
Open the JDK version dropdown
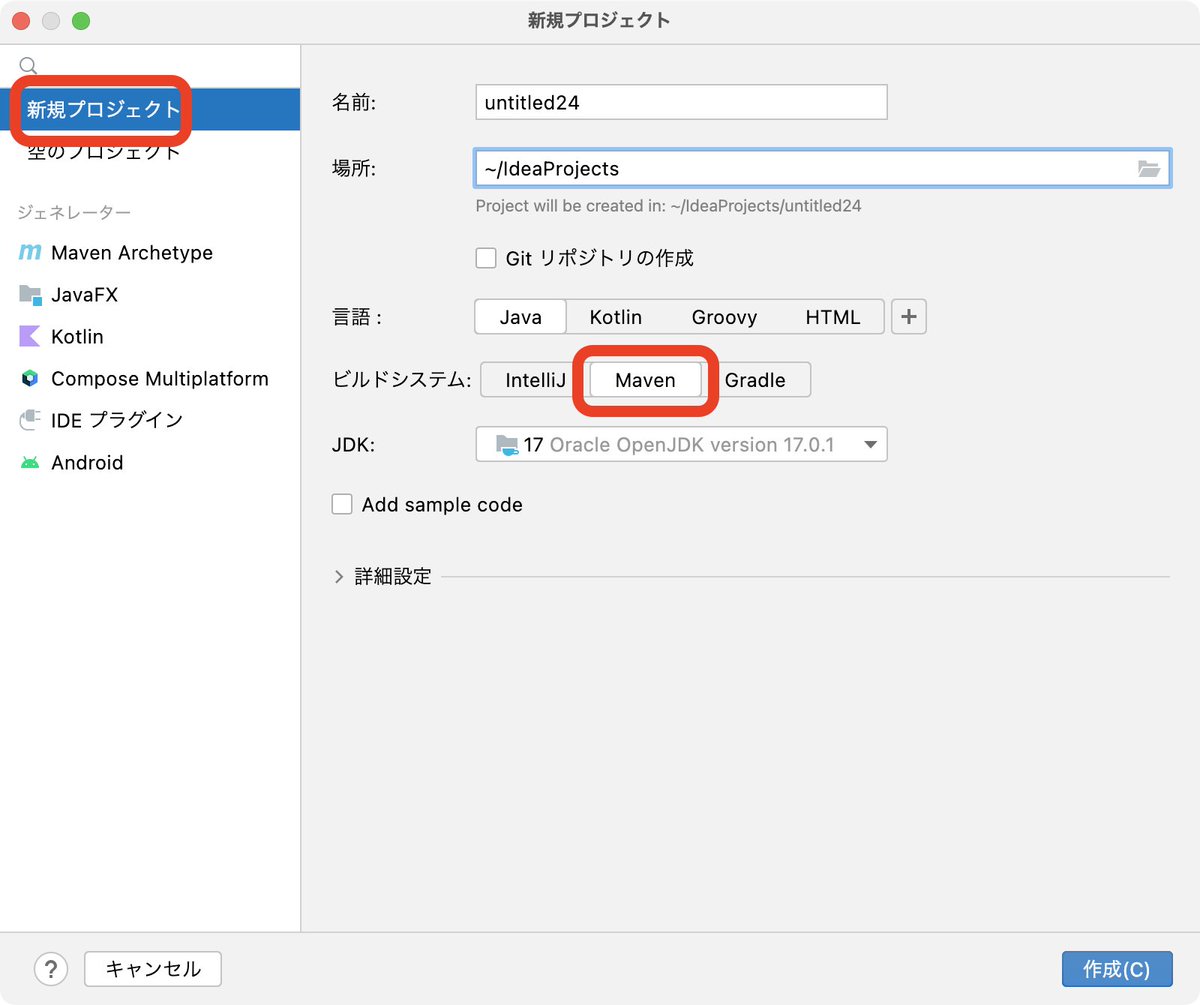click(681, 444)
